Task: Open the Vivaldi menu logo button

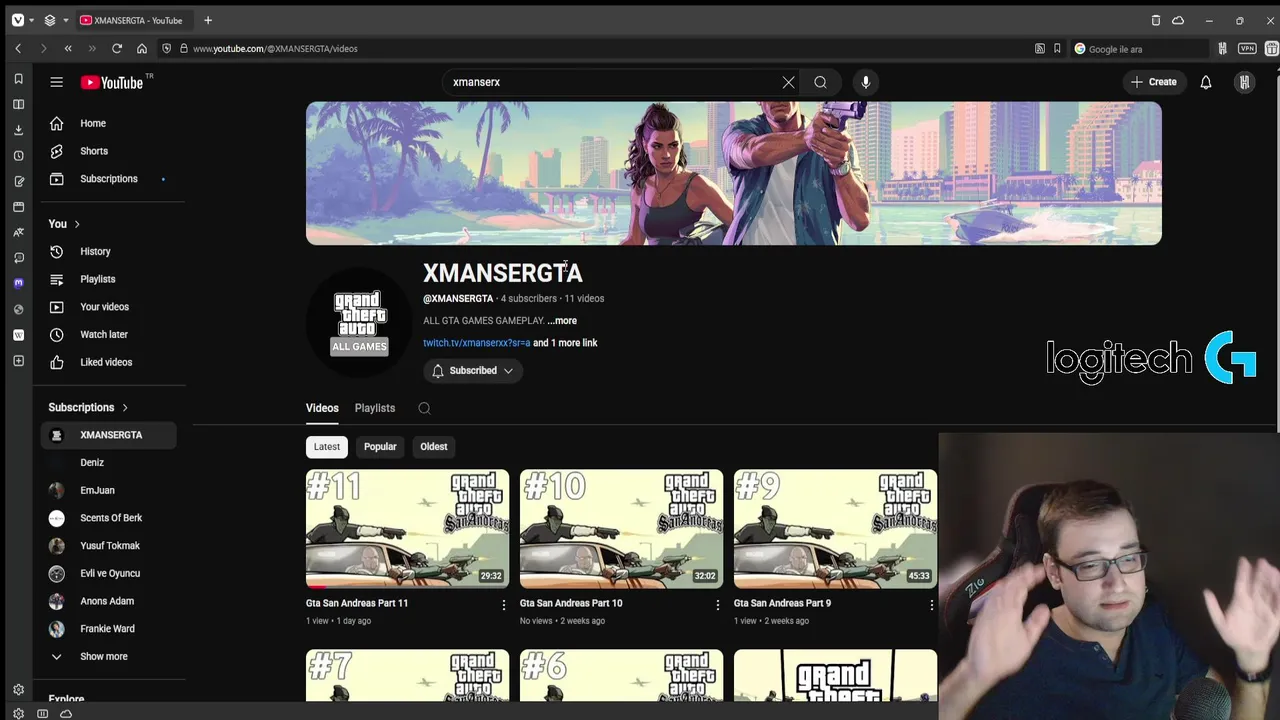Action: pos(18,20)
